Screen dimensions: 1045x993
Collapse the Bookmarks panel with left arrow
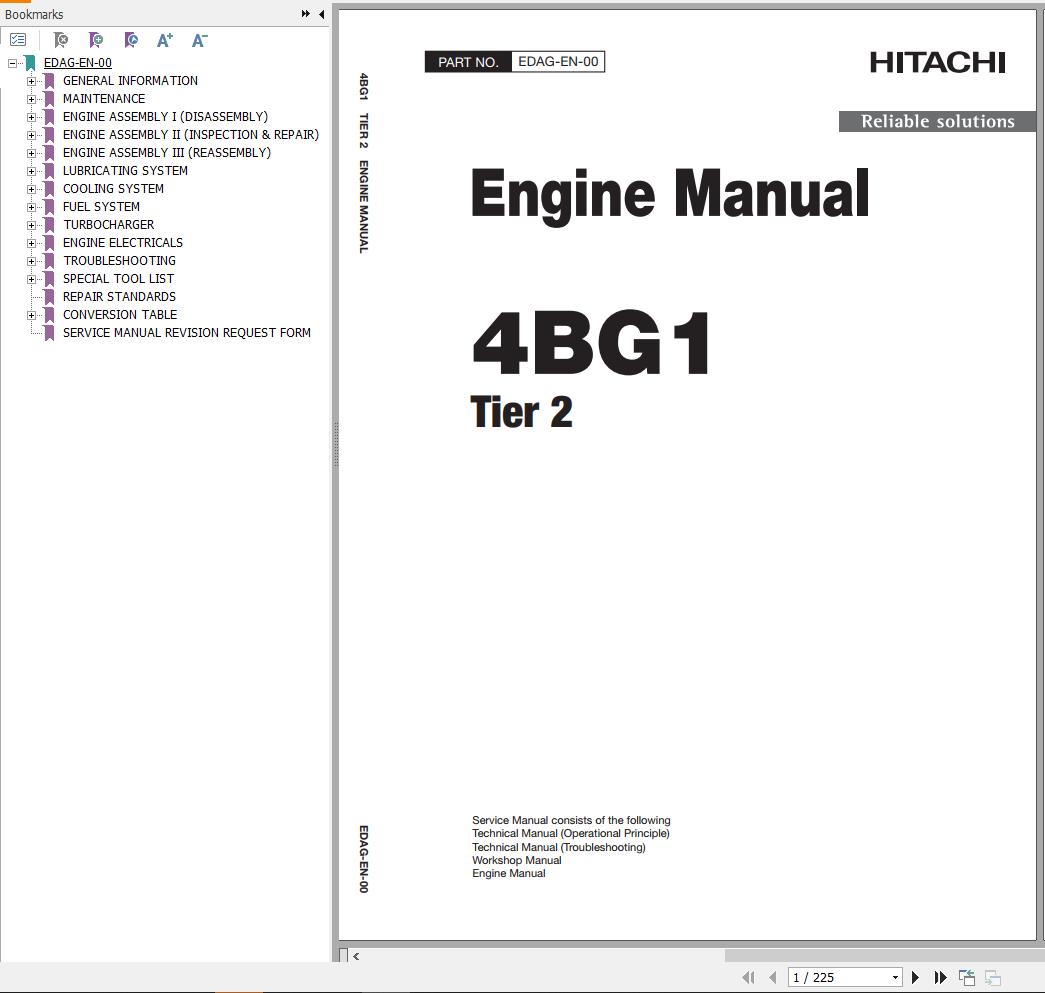click(321, 13)
